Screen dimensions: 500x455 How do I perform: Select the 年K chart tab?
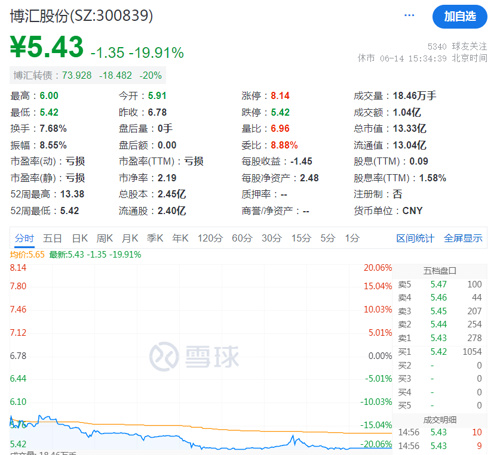coord(180,238)
